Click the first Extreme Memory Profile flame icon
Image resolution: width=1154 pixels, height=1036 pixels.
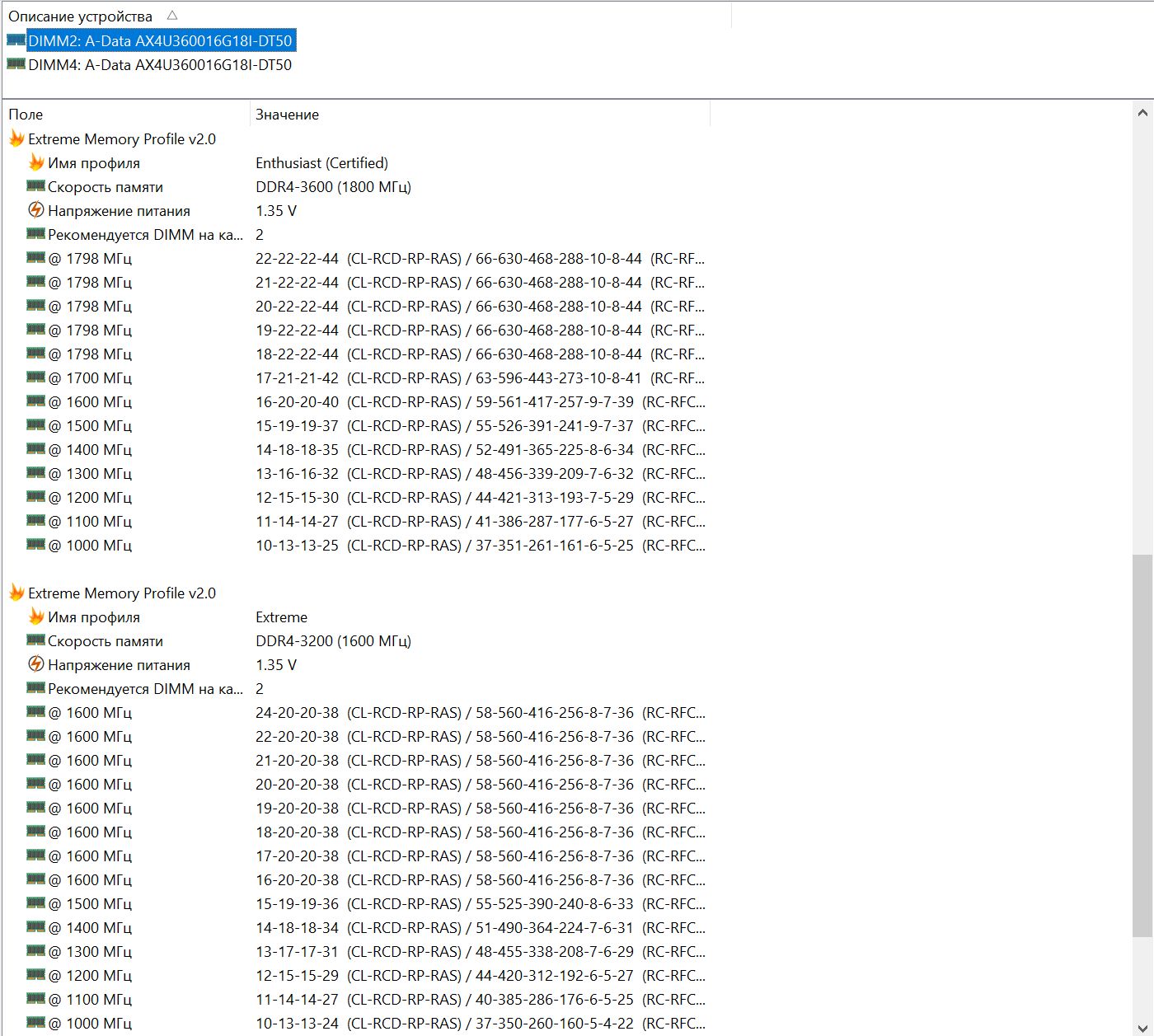coord(16,138)
